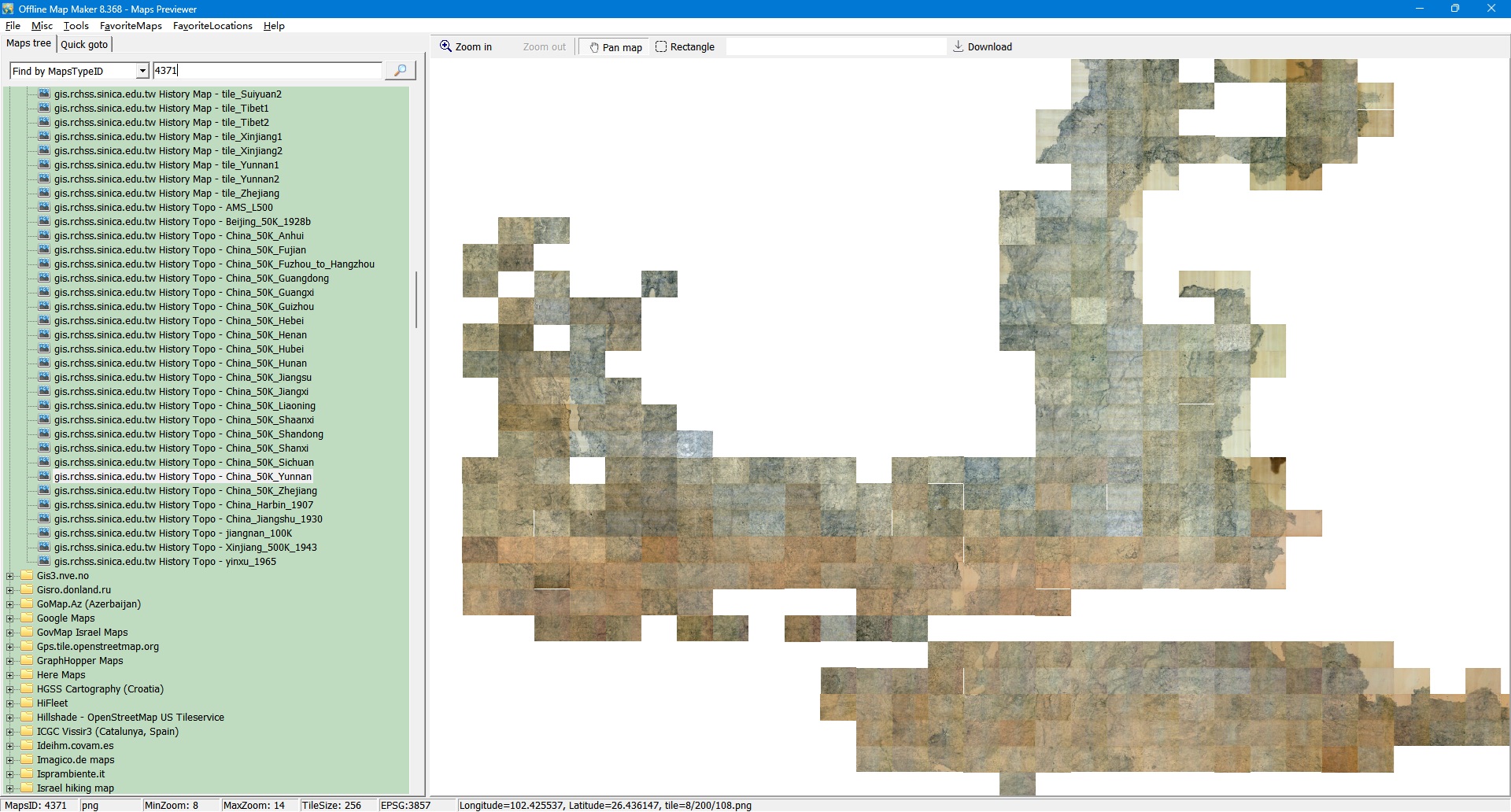
Task: Click the magnifier search button beside the ID field
Action: click(x=400, y=71)
